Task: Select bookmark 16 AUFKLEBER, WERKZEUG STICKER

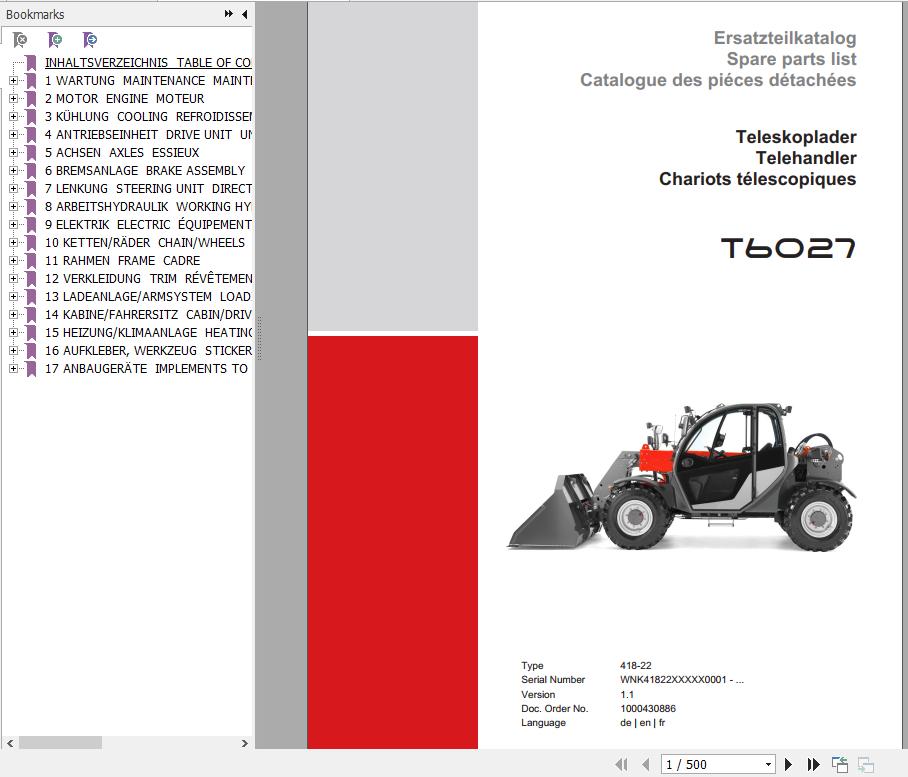Action: tap(148, 350)
